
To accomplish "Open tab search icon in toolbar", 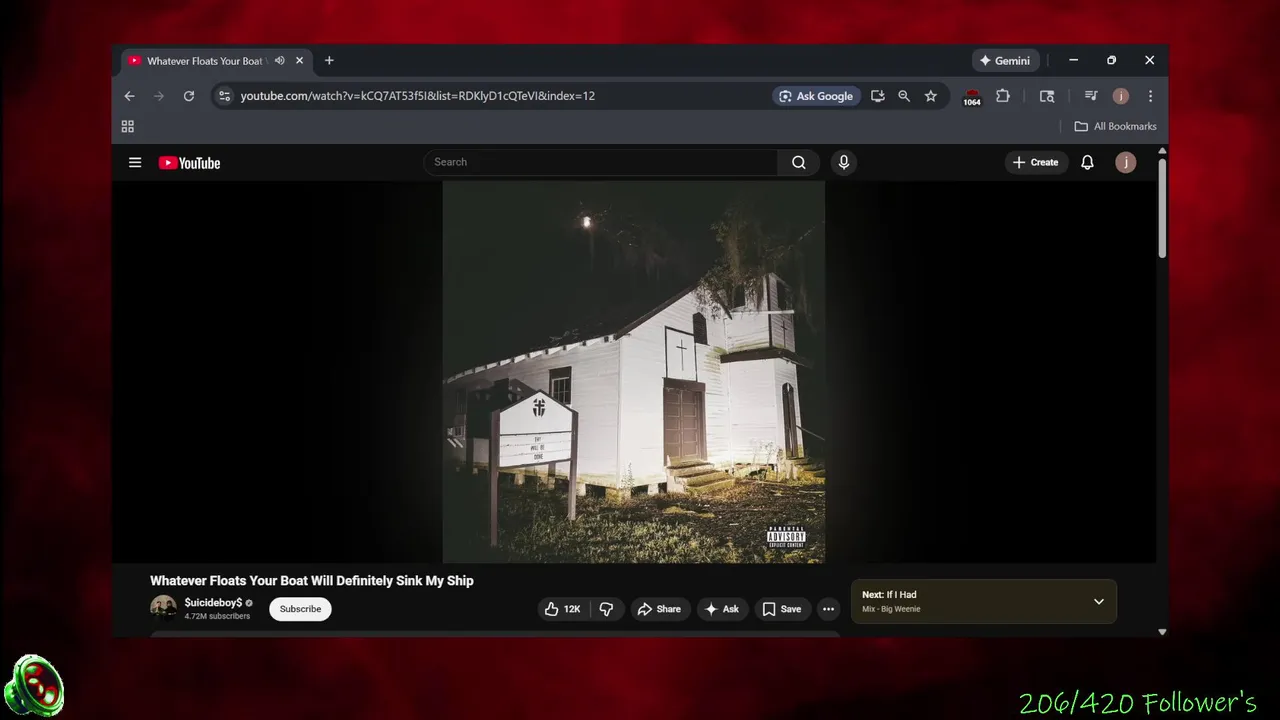I will click(x=1047, y=96).
